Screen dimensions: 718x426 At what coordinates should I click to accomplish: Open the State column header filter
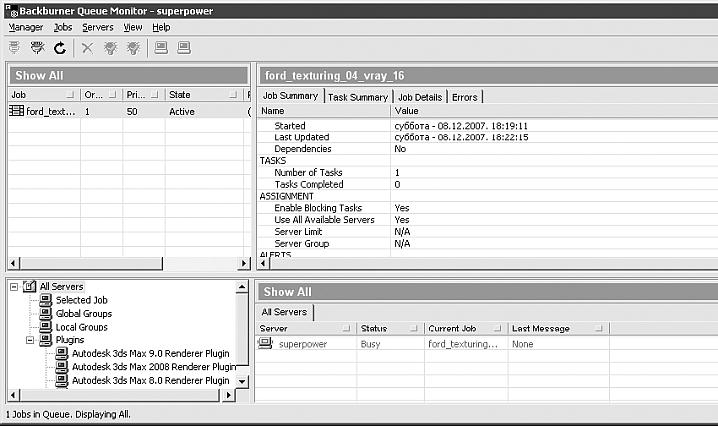pyautogui.click(x=234, y=95)
